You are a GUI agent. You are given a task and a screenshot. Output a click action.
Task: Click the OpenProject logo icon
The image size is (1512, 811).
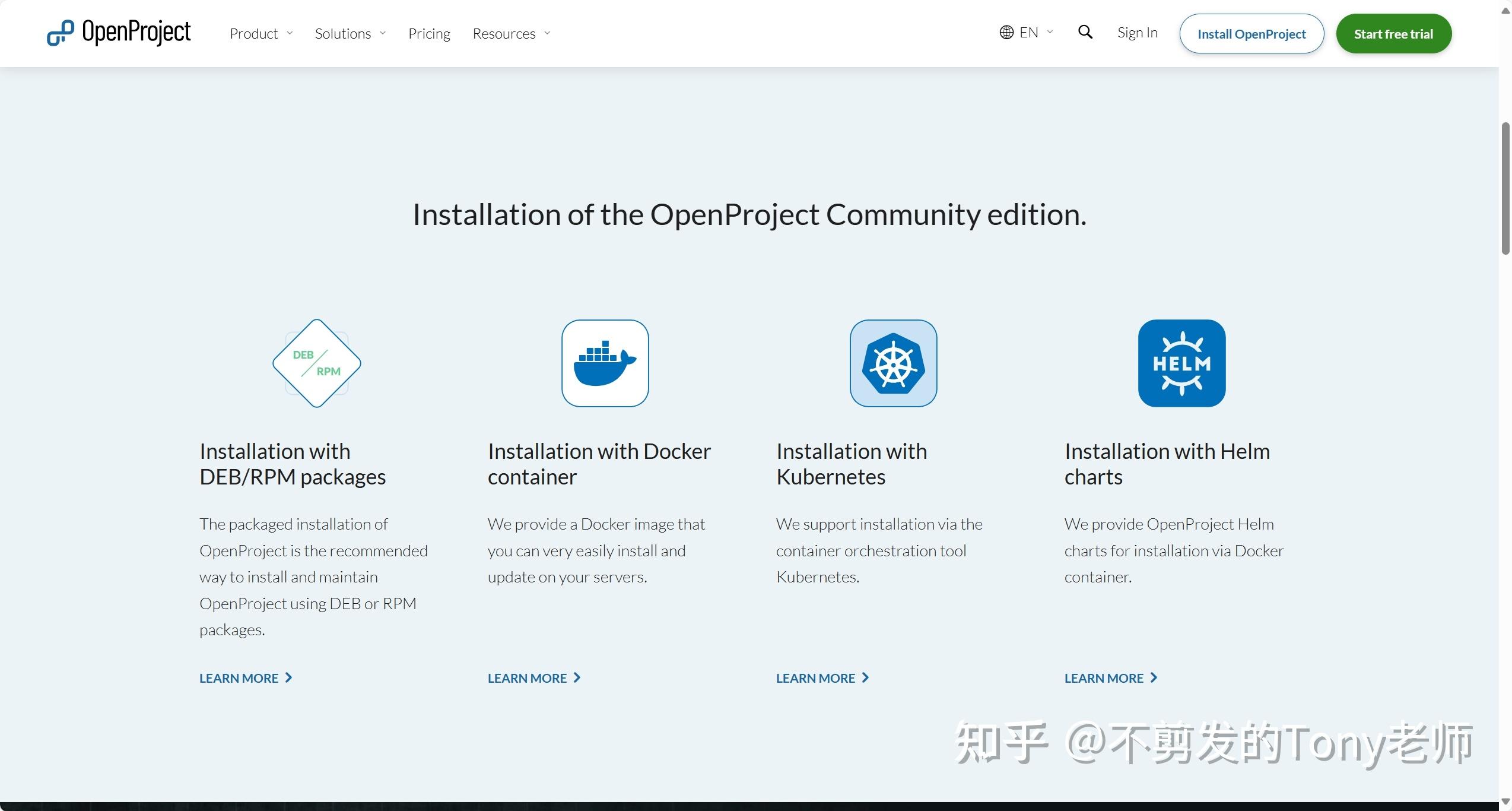(61, 33)
